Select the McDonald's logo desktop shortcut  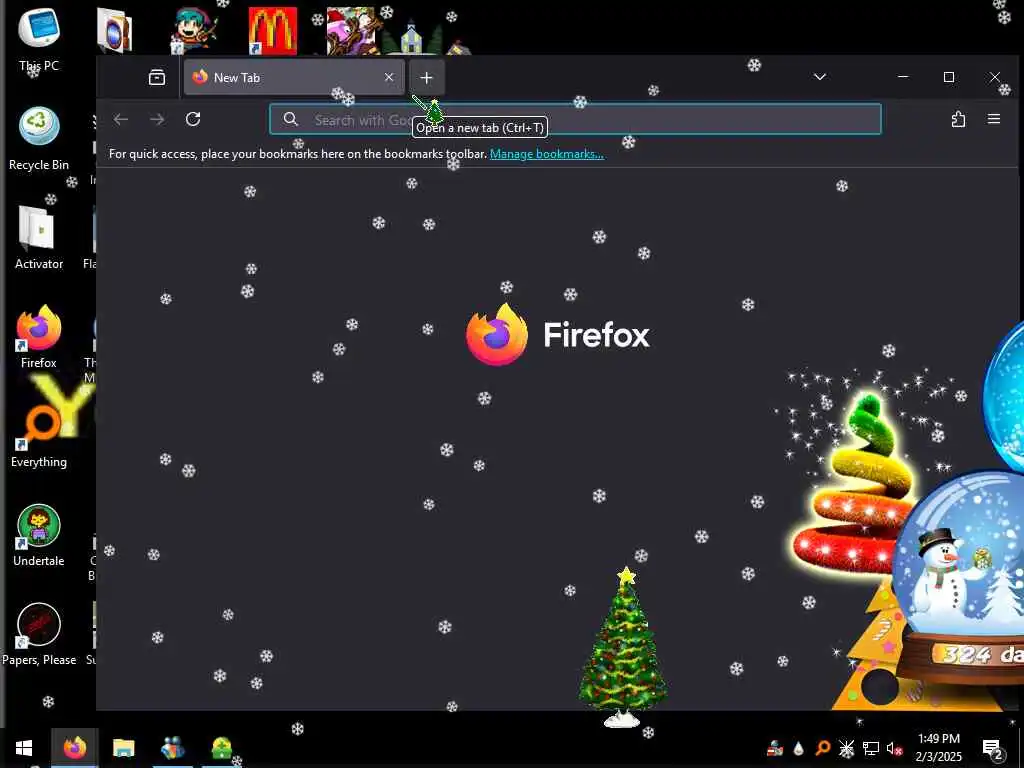[x=272, y=31]
